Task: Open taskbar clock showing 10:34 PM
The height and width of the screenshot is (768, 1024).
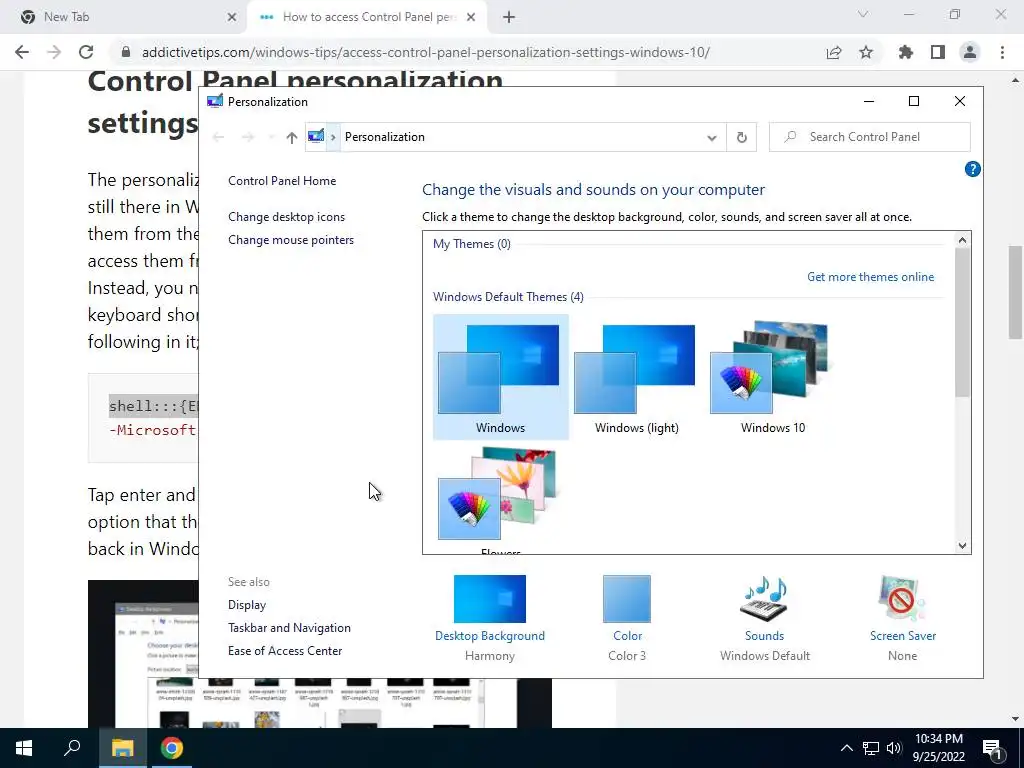Action: (x=938, y=748)
